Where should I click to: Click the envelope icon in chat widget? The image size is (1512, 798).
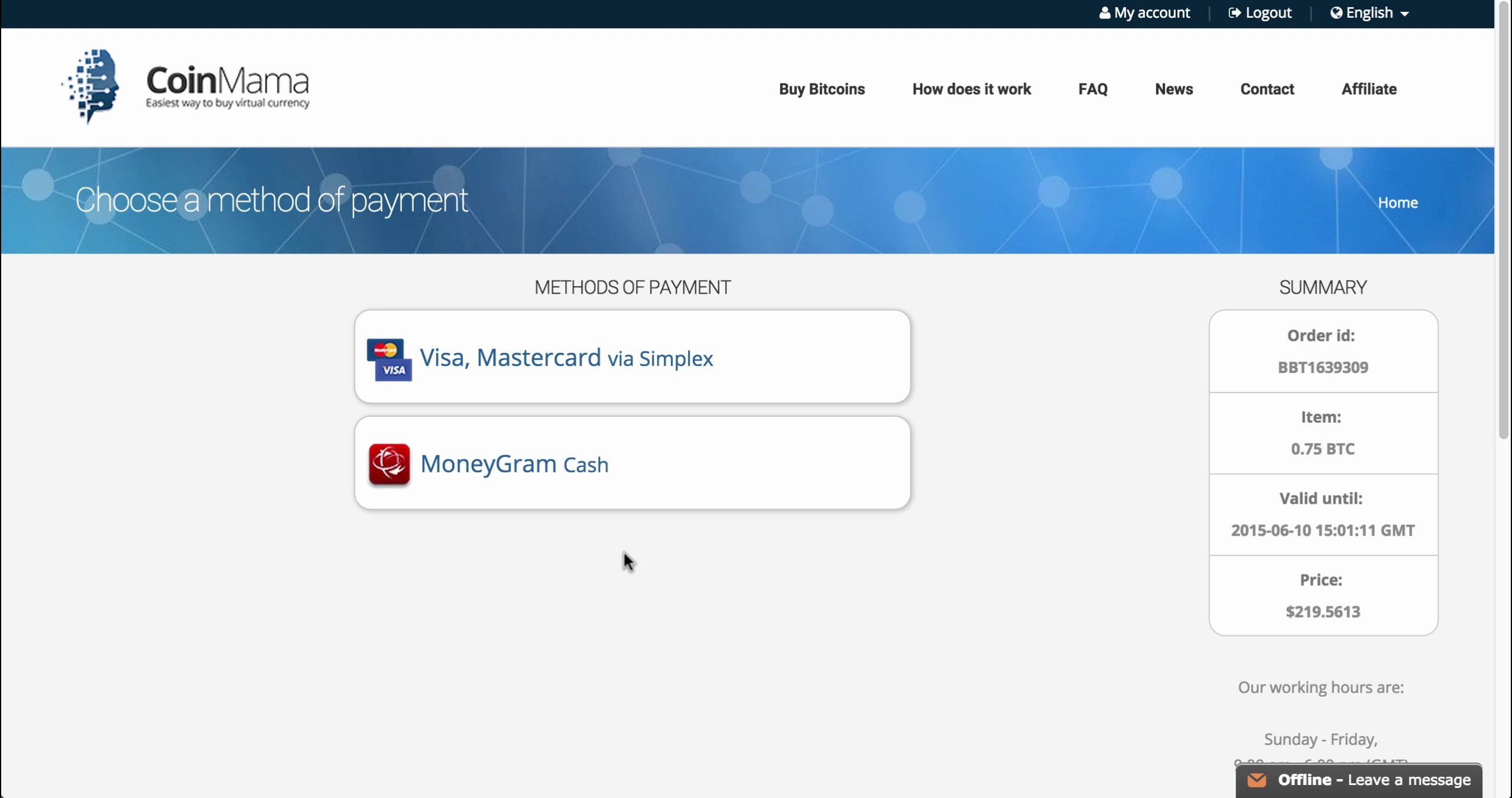click(x=1257, y=780)
